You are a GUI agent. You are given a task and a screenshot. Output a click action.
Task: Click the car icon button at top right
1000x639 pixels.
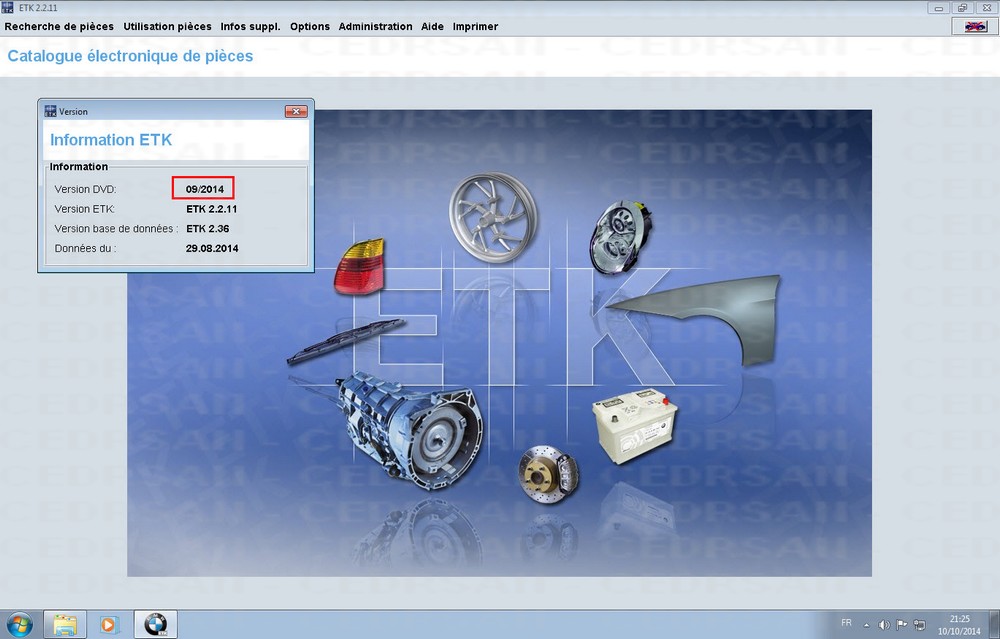click(x=974, y=26)
